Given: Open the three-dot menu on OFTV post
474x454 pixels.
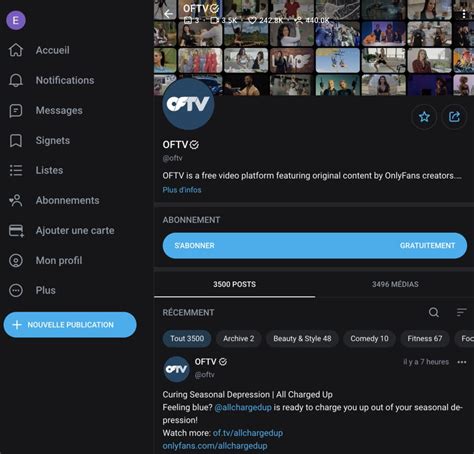Looking at the screenshot, I should pos(462,362).
